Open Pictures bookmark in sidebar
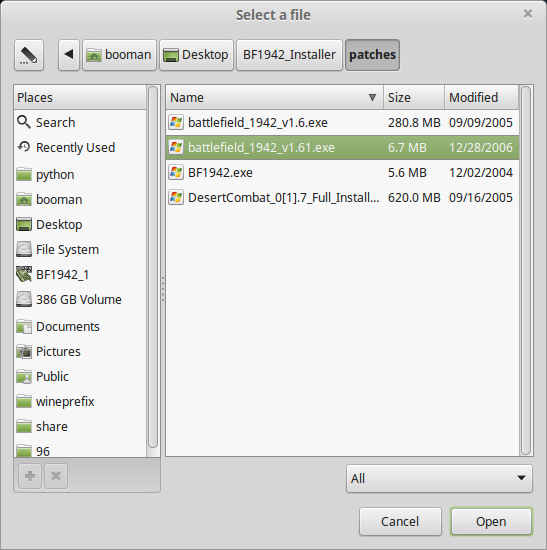Screen dimensions: 547x550 (80, 351)
